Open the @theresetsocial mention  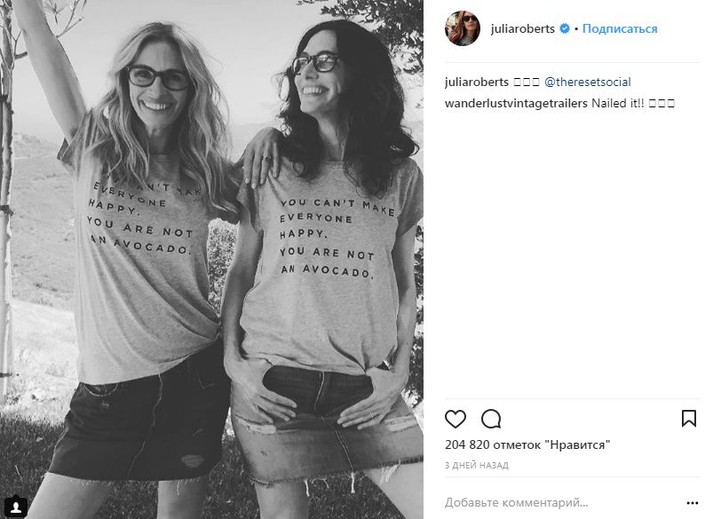587,82
